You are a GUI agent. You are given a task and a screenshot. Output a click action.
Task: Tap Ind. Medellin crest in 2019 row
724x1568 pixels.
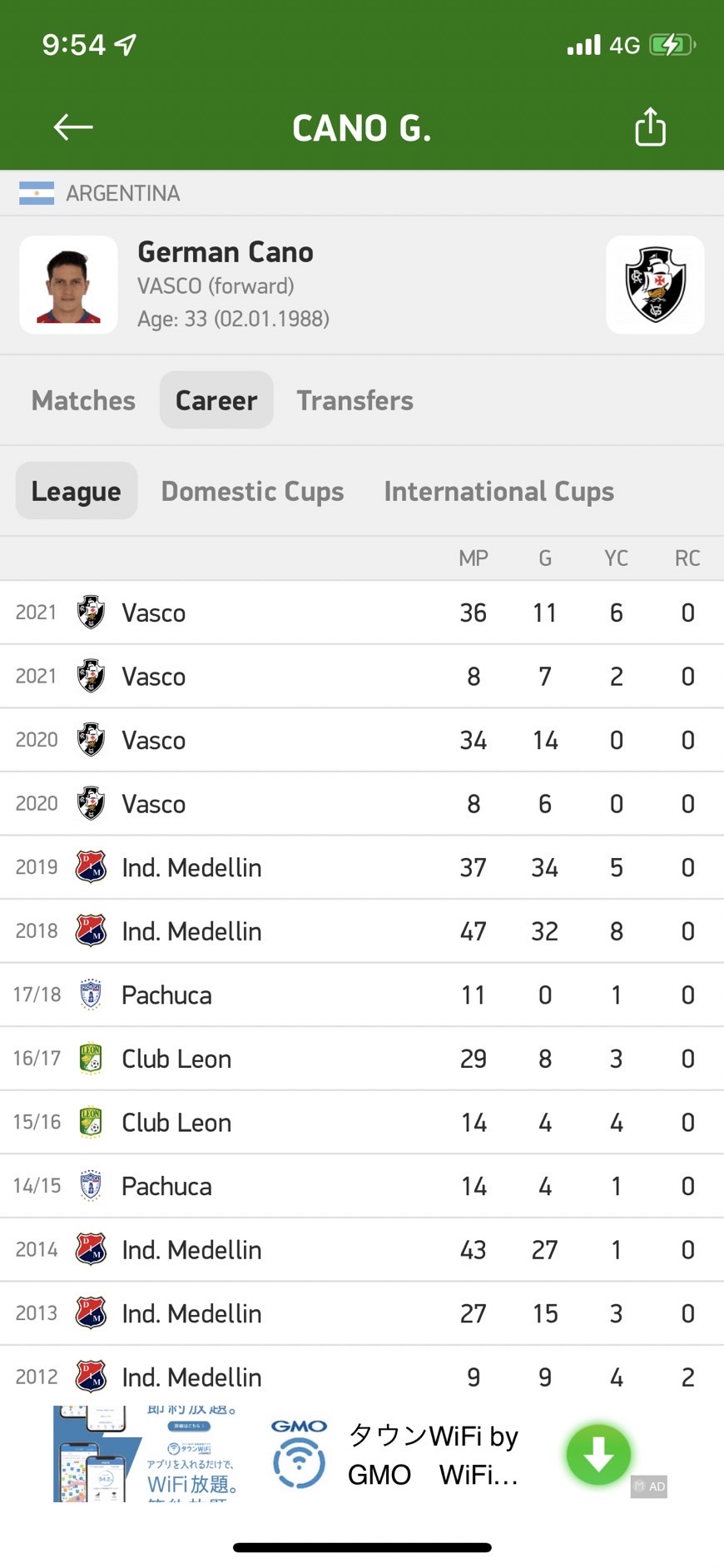click(x=91, y=867)
